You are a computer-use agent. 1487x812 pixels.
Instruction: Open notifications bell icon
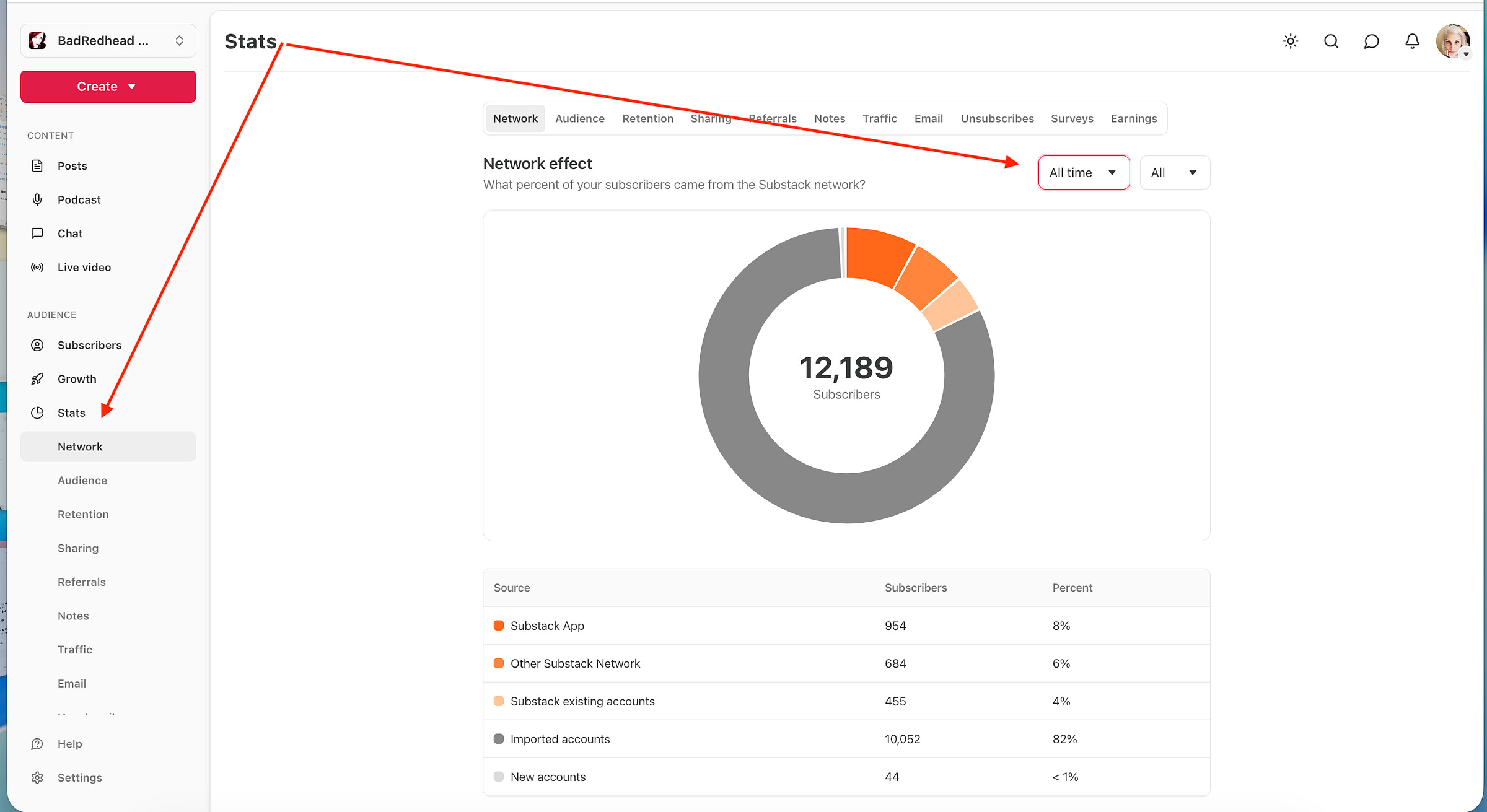pyautogui.click(x=1412, y=41)
